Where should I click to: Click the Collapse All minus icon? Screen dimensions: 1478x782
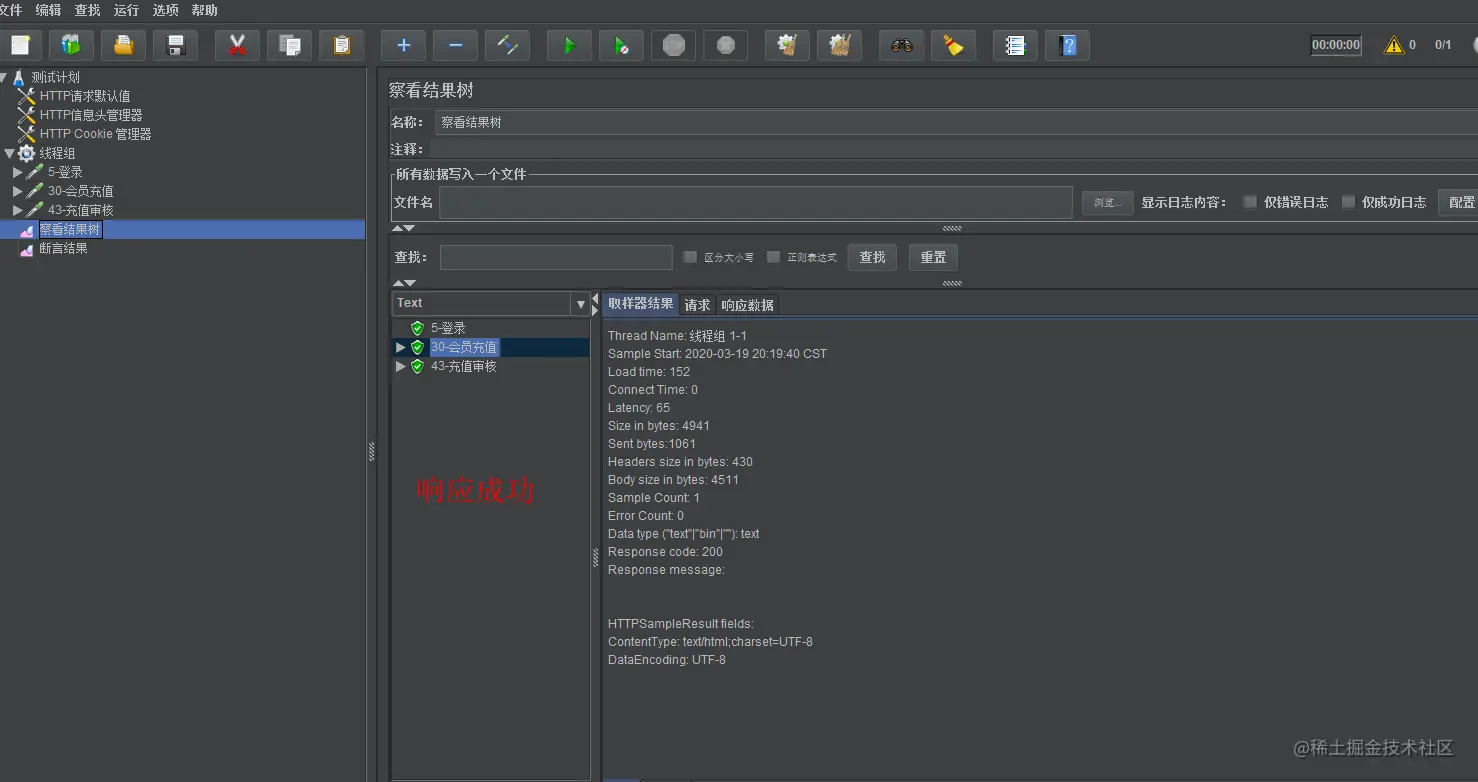(x=455, y=45)
